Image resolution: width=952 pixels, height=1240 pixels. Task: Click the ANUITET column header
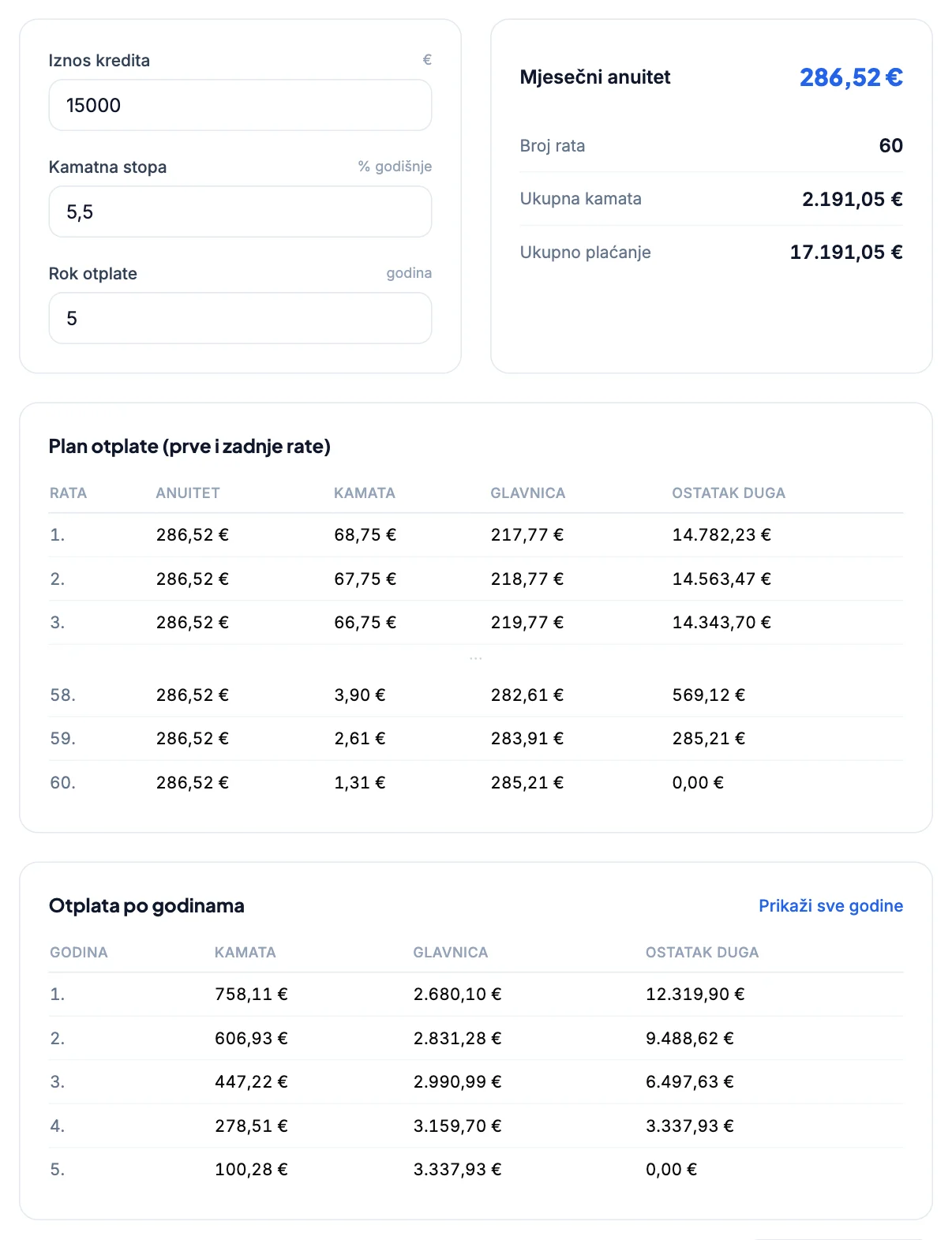(x=188, y=493)
